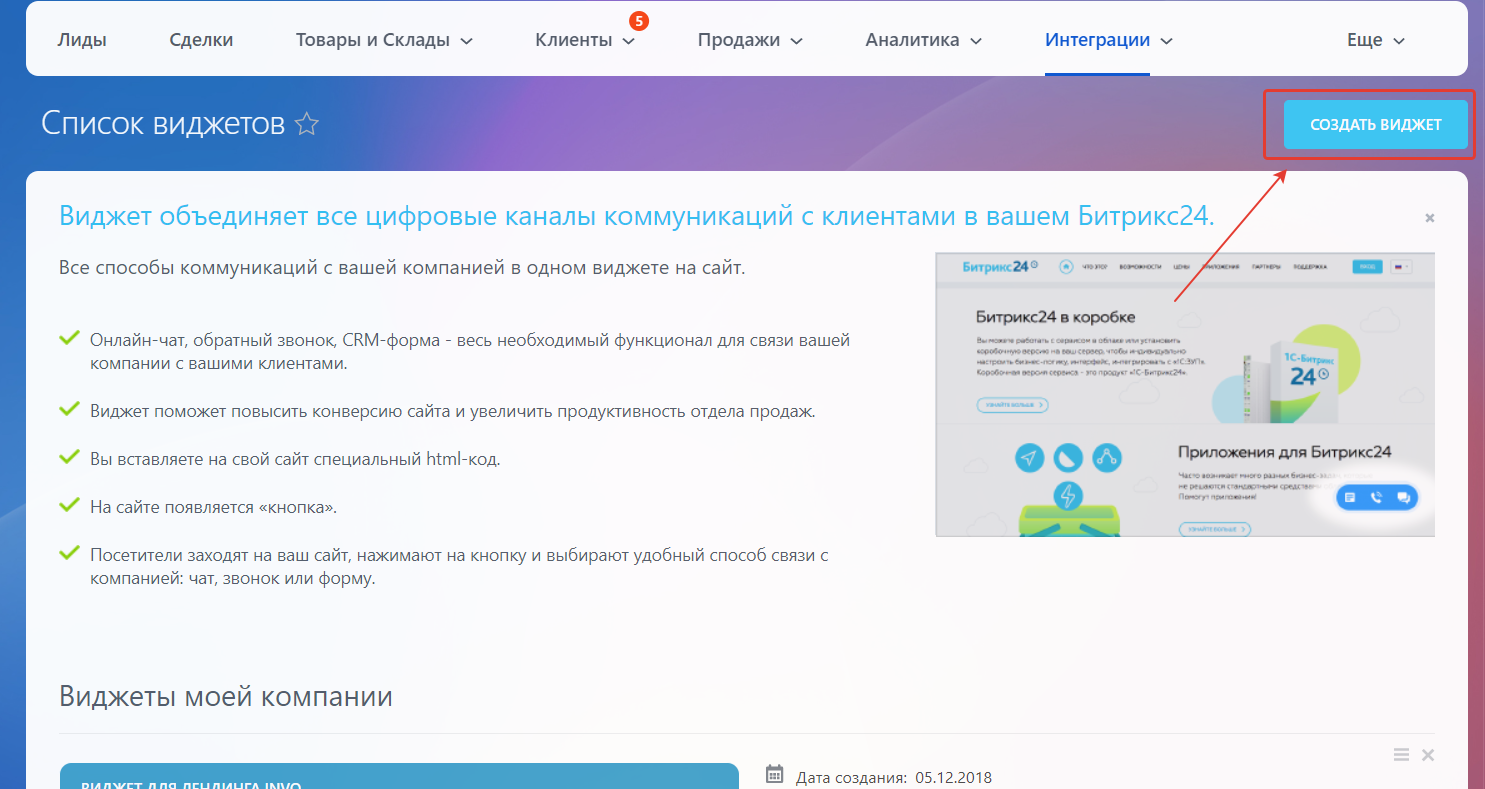The image size is (1485, 789).
Task: Click the creation date 05.12.2018
Action: click(x=953, y=778)
